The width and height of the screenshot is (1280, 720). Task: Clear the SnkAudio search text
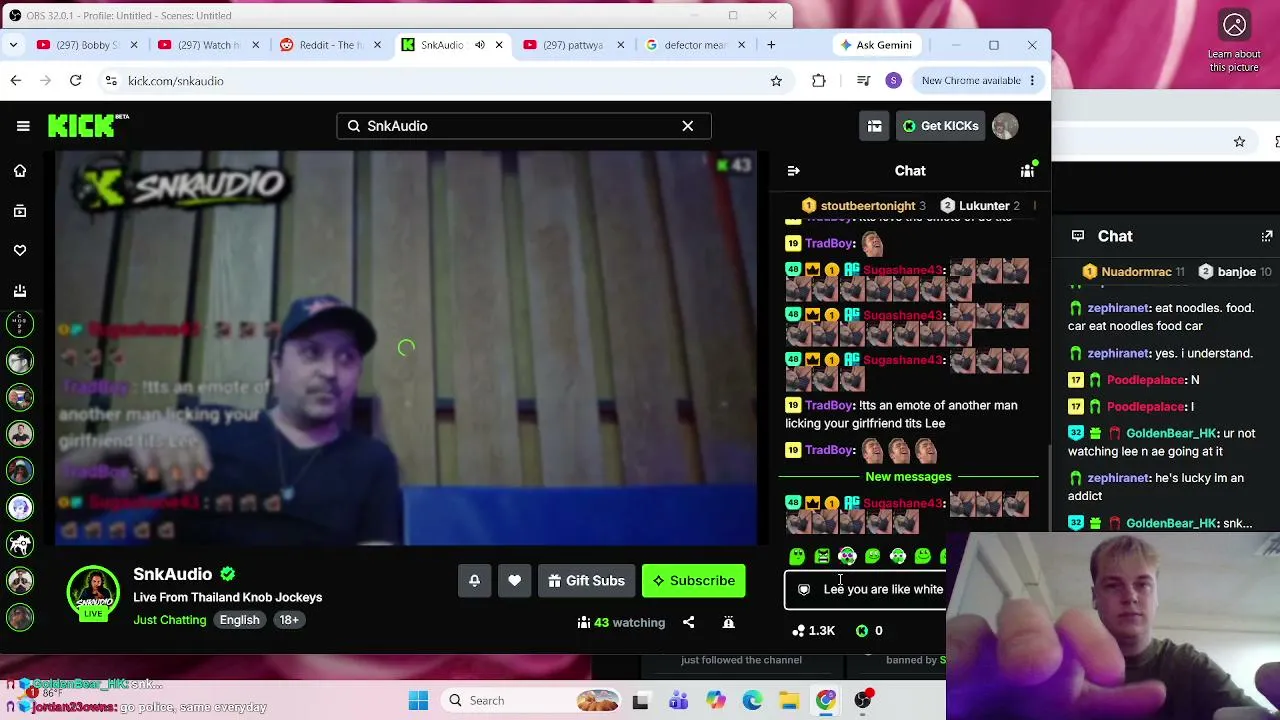tap(688, 126)
